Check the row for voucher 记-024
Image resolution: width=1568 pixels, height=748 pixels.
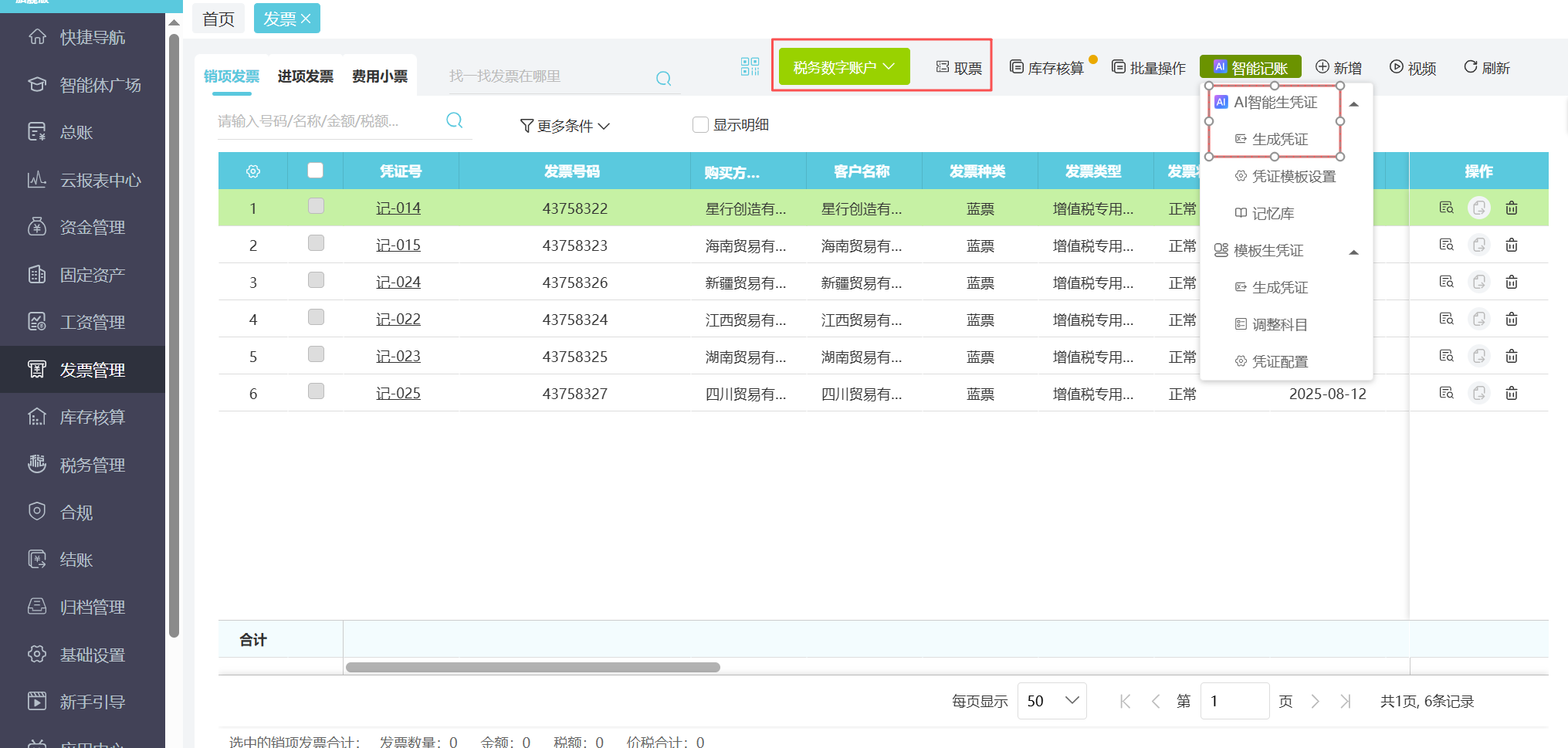coord(316,280)
